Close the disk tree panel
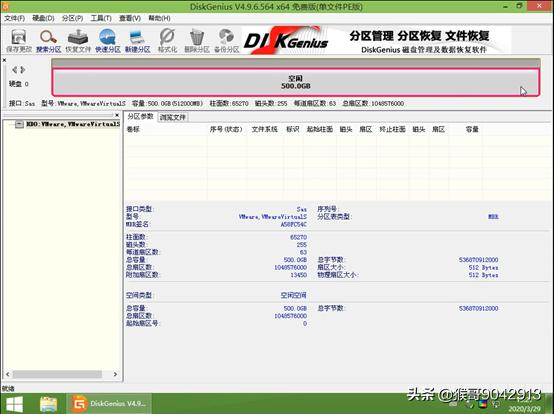The width and height of the screenshot is (554, 414). click(117, 115)
